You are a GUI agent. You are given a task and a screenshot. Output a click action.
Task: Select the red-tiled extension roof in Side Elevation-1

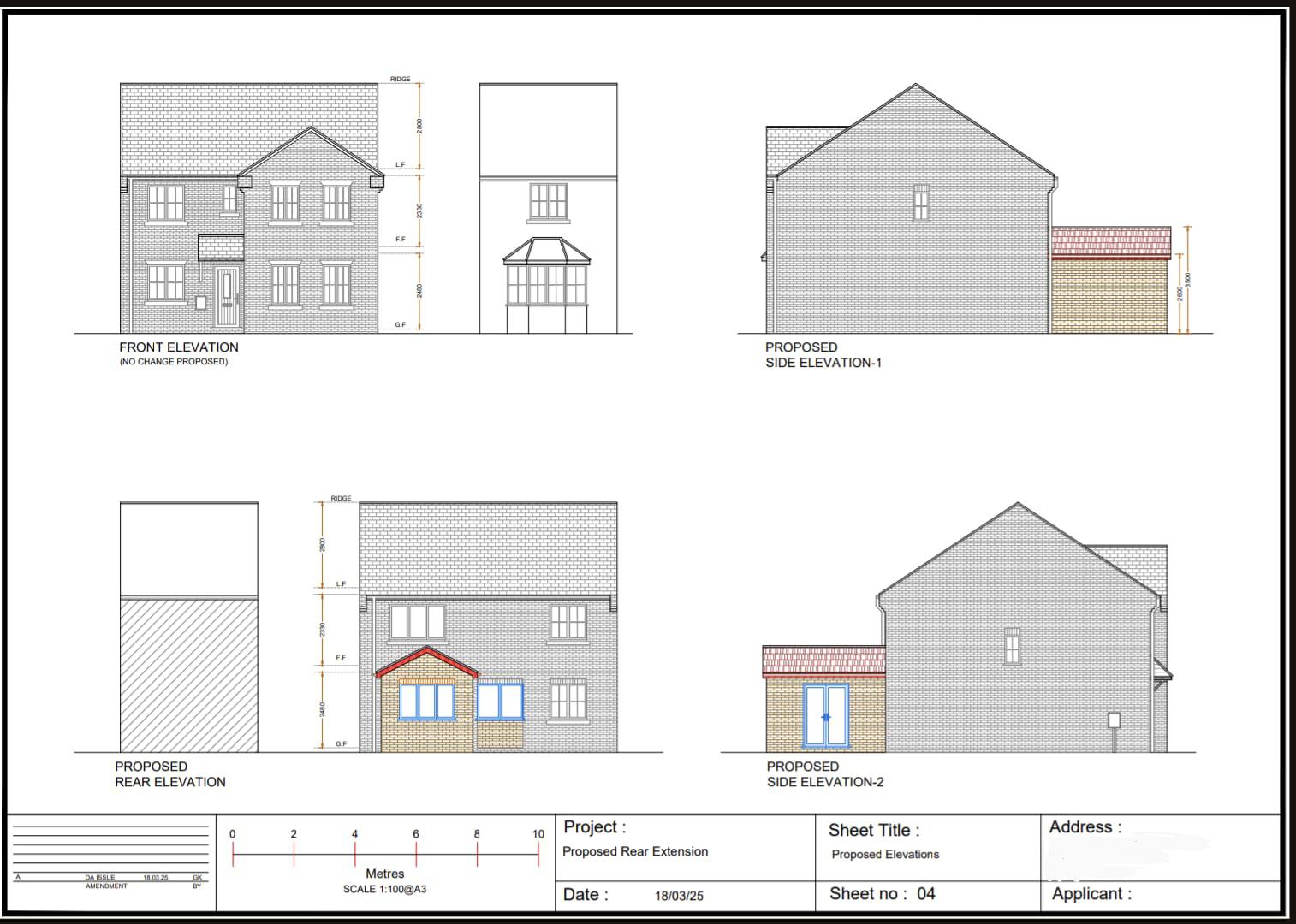1111,242
